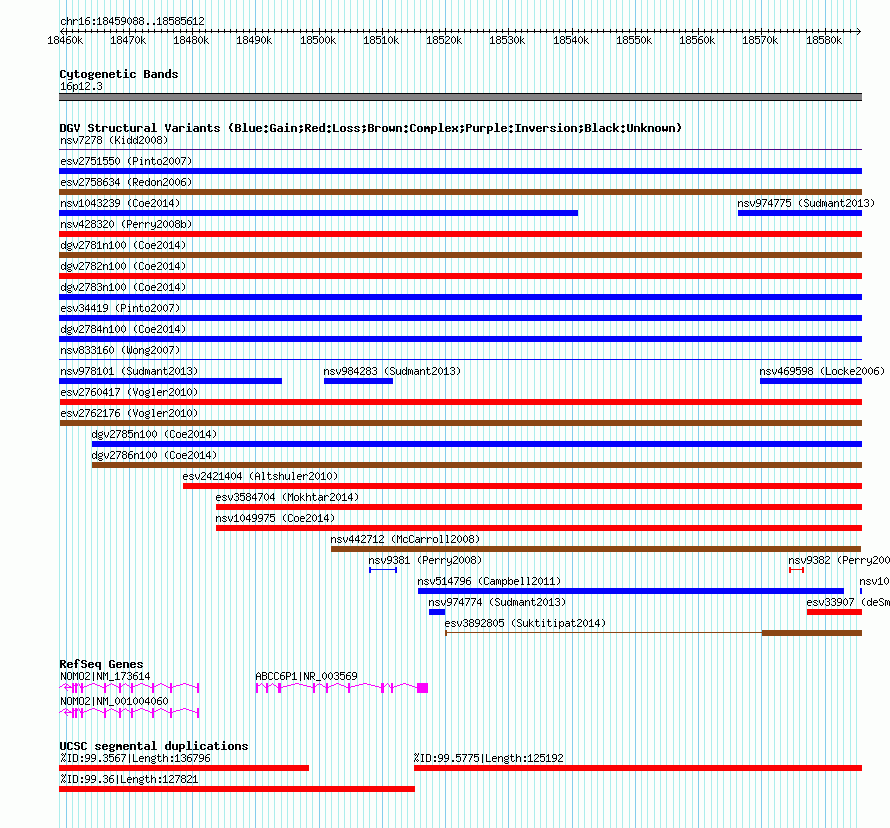Click the nsv514796 (Campbell2011) blue bar

click(631, 591)
